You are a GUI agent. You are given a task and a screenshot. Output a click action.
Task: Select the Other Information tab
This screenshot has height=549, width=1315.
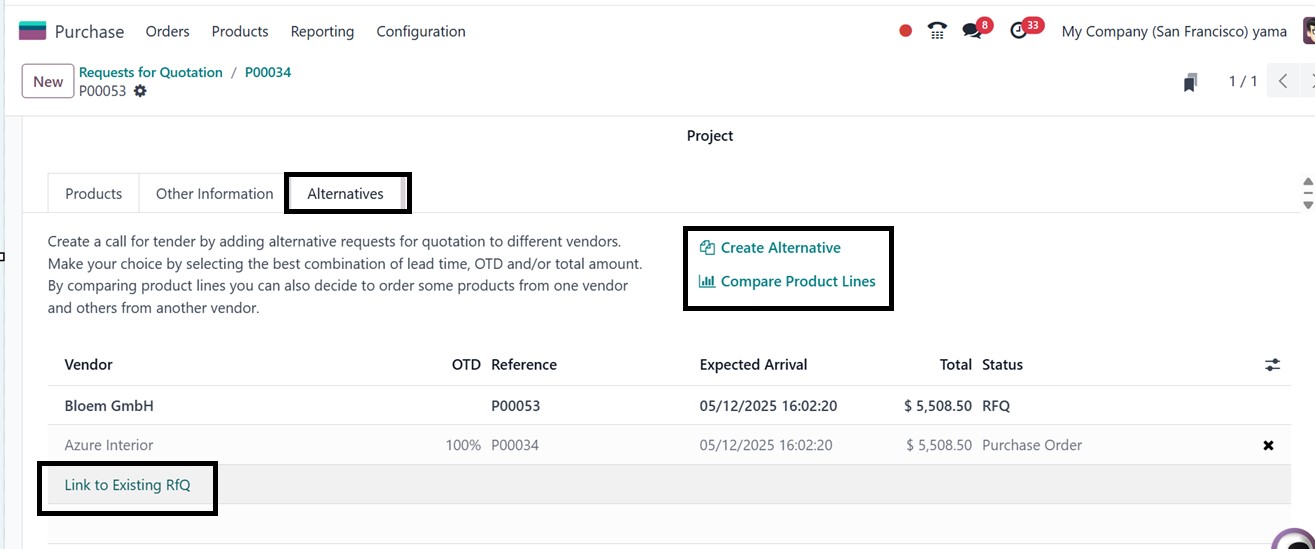[214, 194]
